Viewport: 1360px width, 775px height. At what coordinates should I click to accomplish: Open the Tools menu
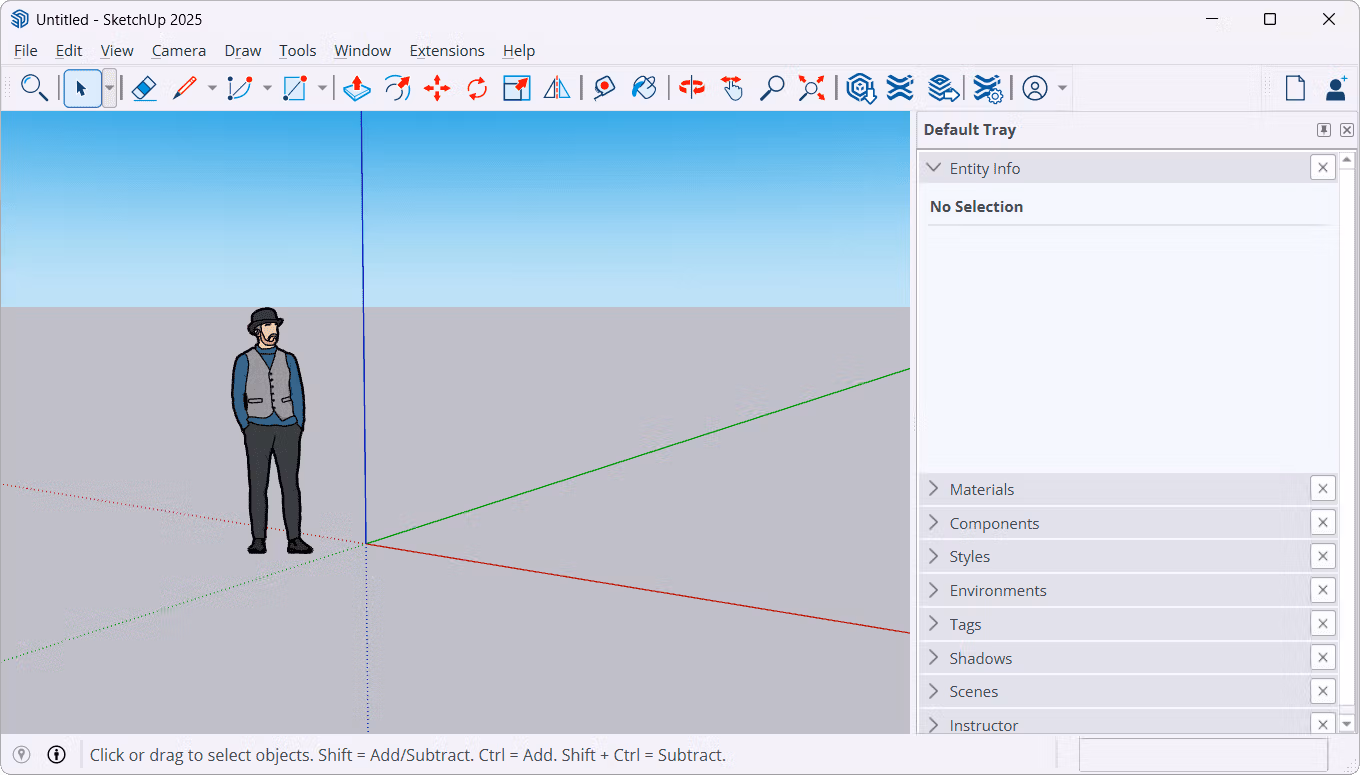click(x=298, y=50)
